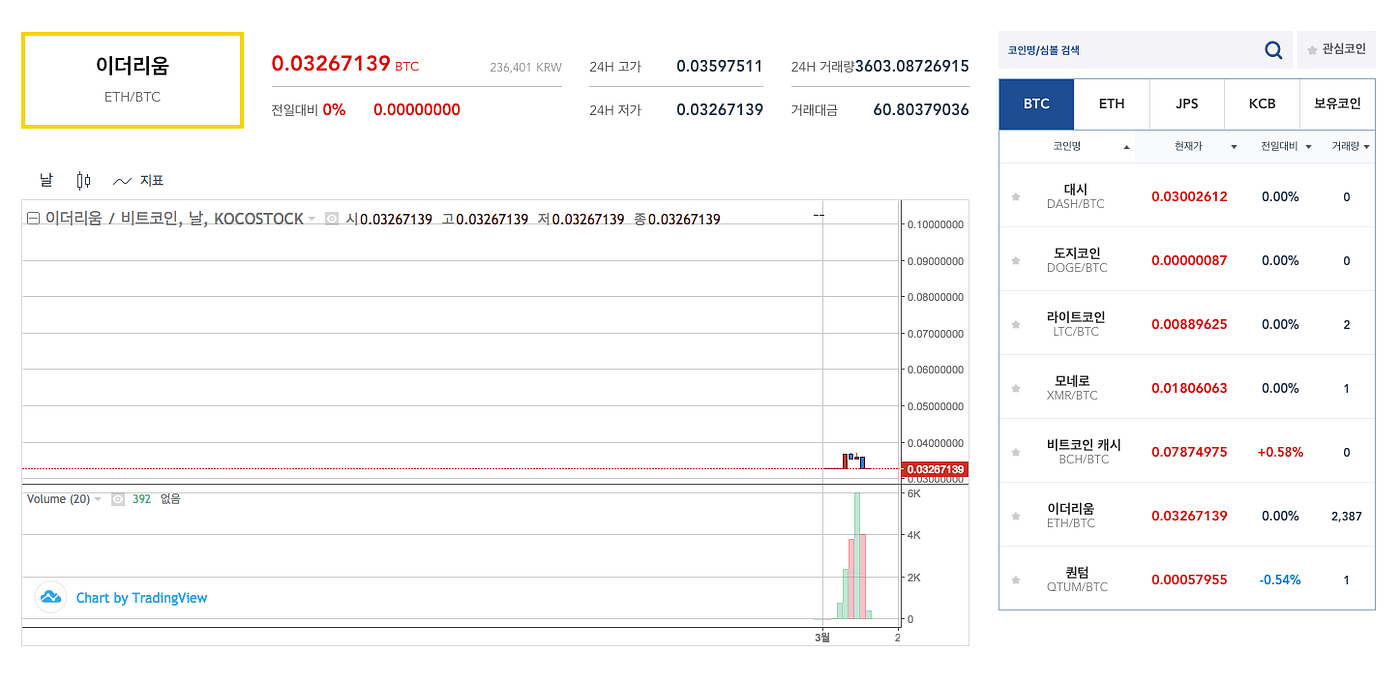Click the 24H 고가 value 0.03597511
Screen dimensions: 1400x683
pyautogui.click(x=719, y=67)
